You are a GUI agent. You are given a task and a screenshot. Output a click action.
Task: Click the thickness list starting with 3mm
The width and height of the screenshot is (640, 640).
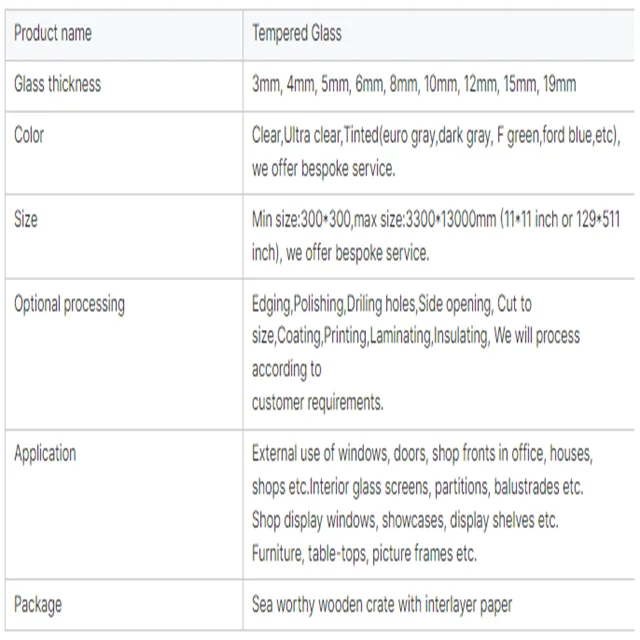[413, 84]
